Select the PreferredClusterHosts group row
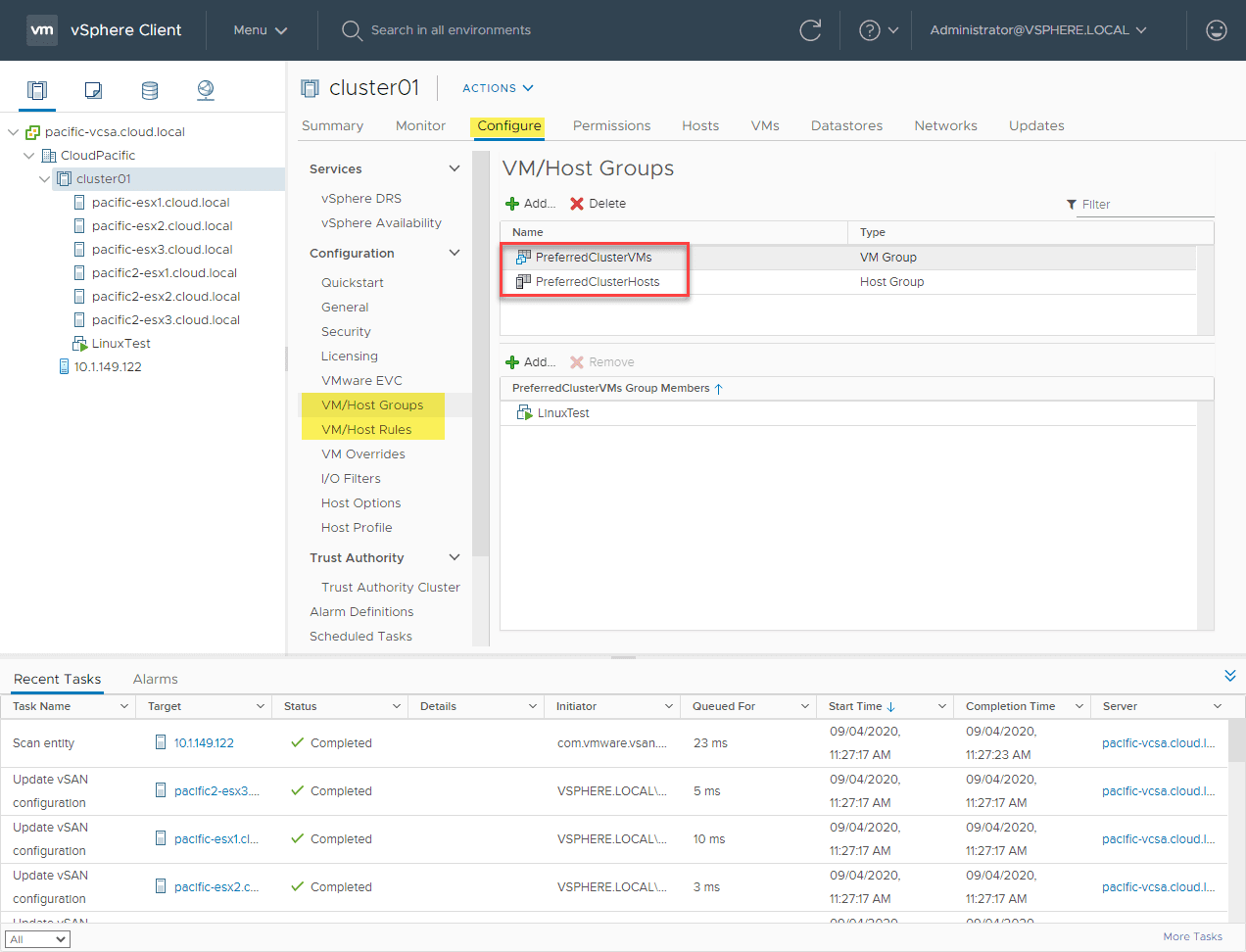The height and width of the screenshot is (952, 1246). tap(597, 282)
